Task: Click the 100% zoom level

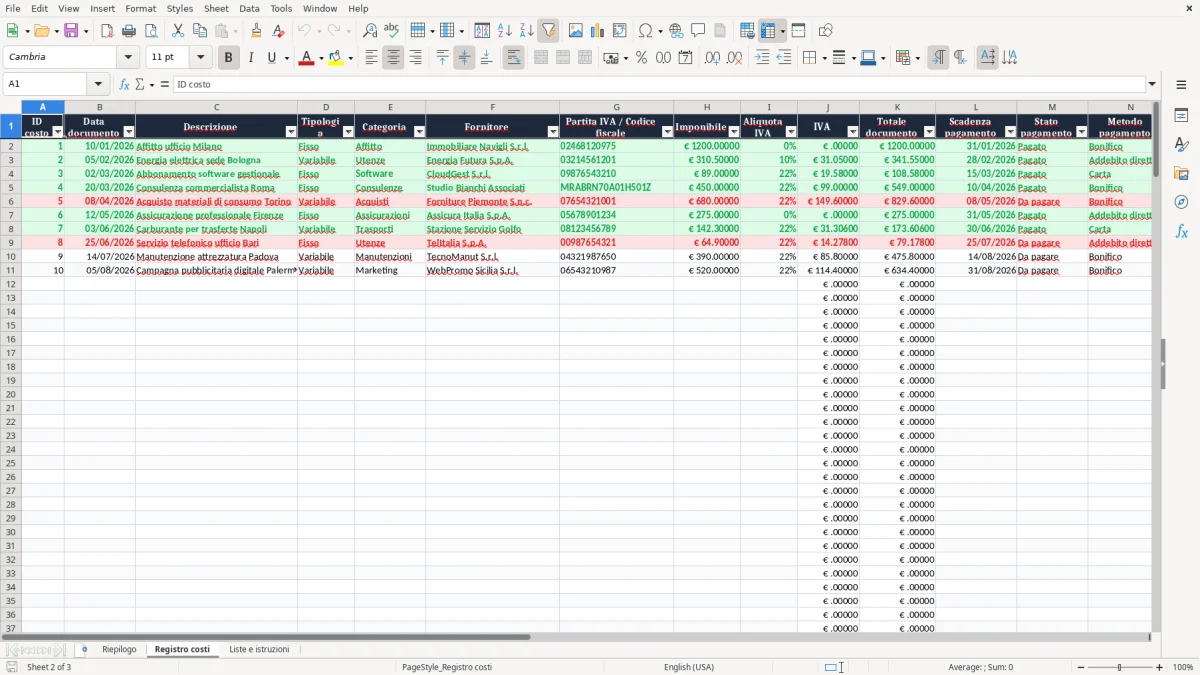Action: (x=1183, y=667)
